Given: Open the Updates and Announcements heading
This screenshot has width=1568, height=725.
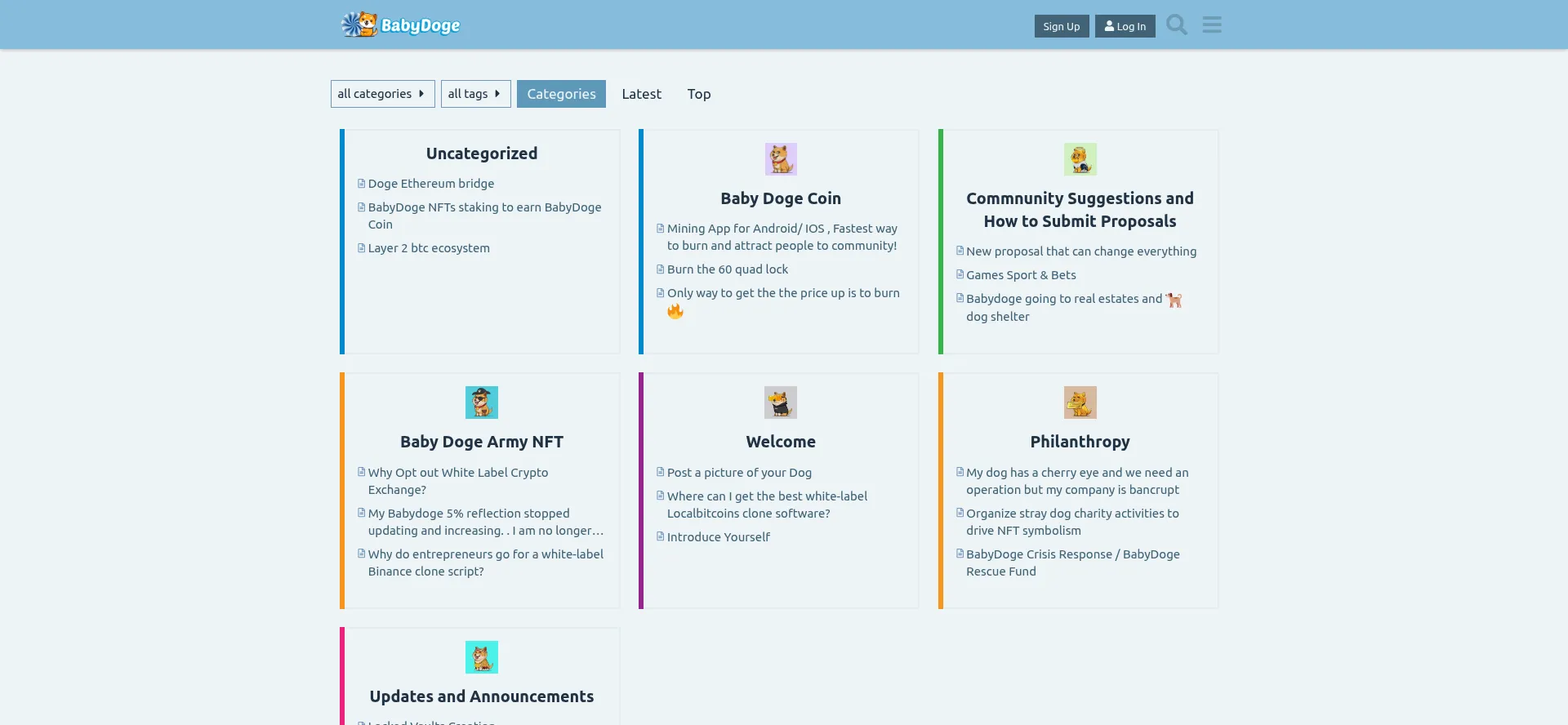Looking at the screenshot, I should (x=482, y=696).
